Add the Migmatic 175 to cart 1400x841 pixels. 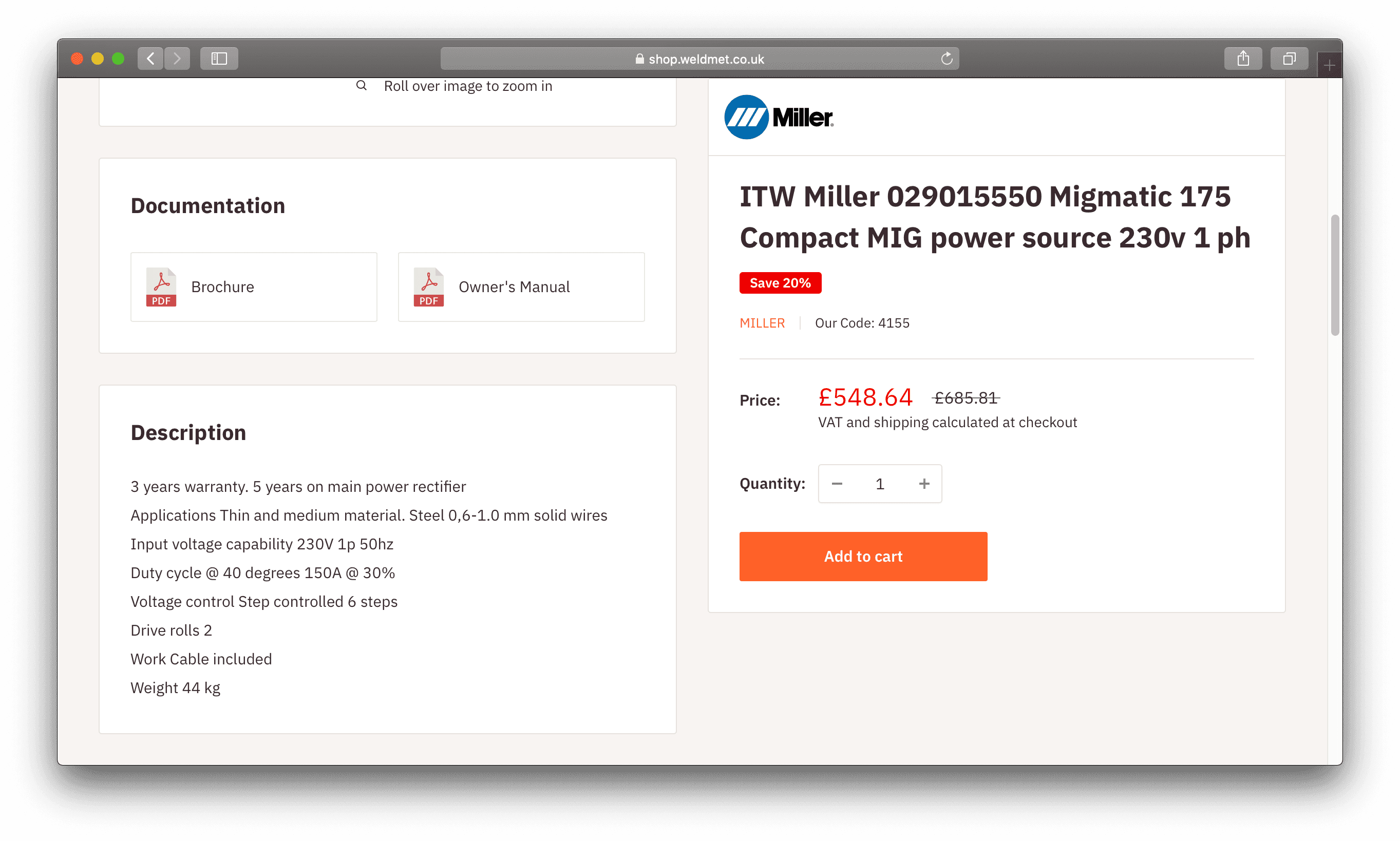point(863,556)
